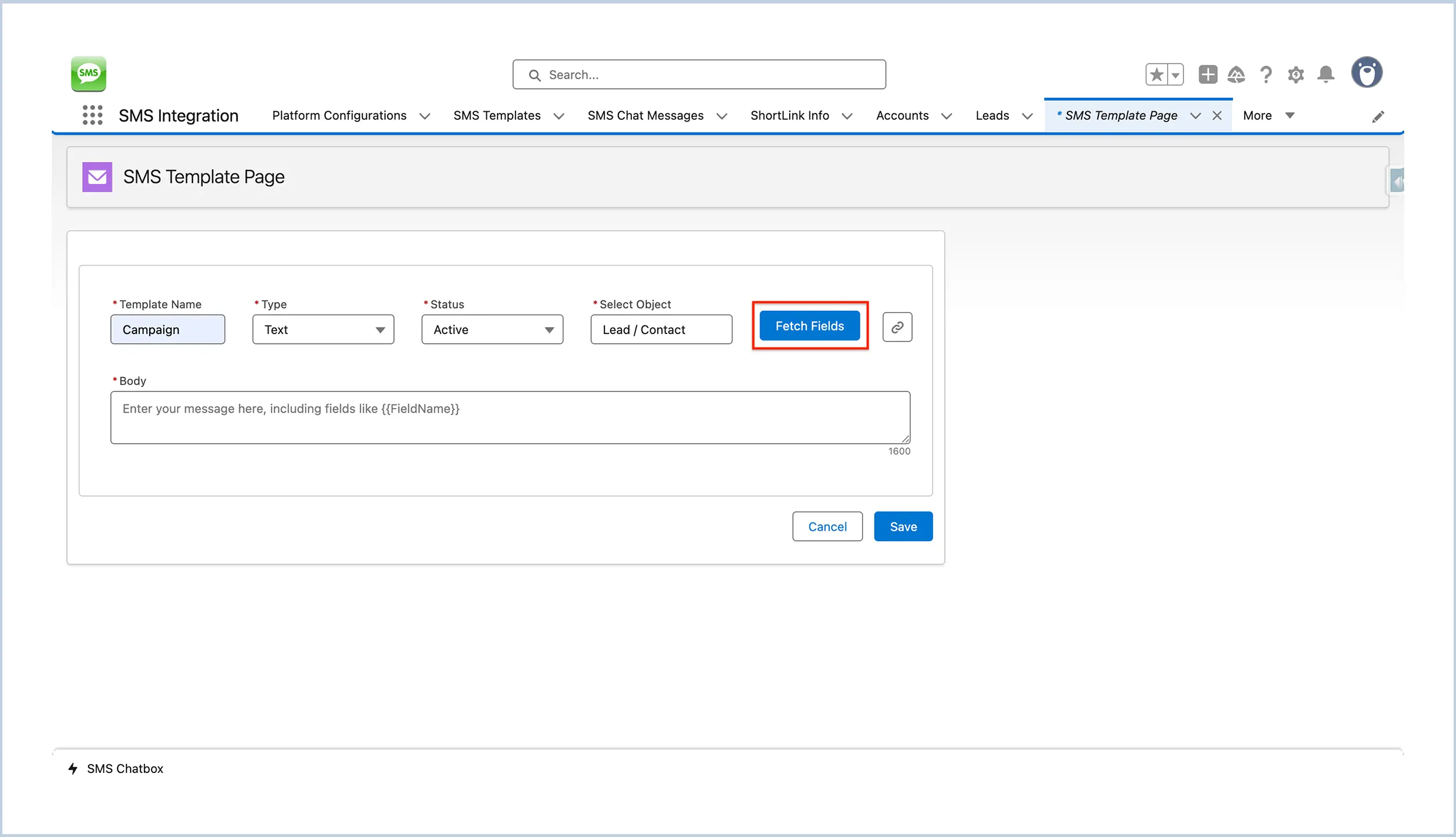The width and height of the screenshot is (1456, 837).
Task: Click the pencil edit navigation icon
Action: click(x=1379, y=116)
